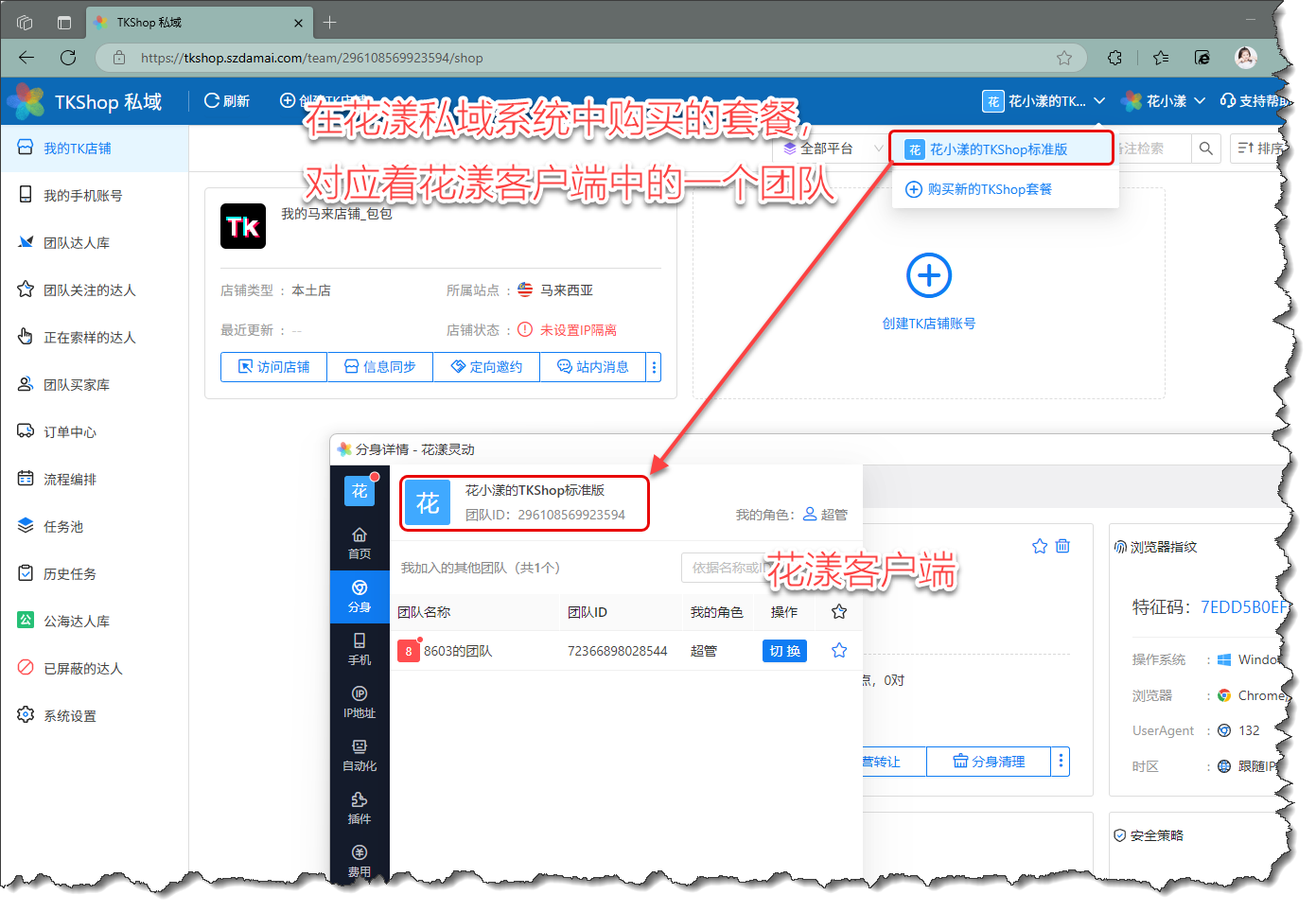1316x912 pixels.
Task: Open 费用 in 花漾 client sidebar
Action: 360,861
